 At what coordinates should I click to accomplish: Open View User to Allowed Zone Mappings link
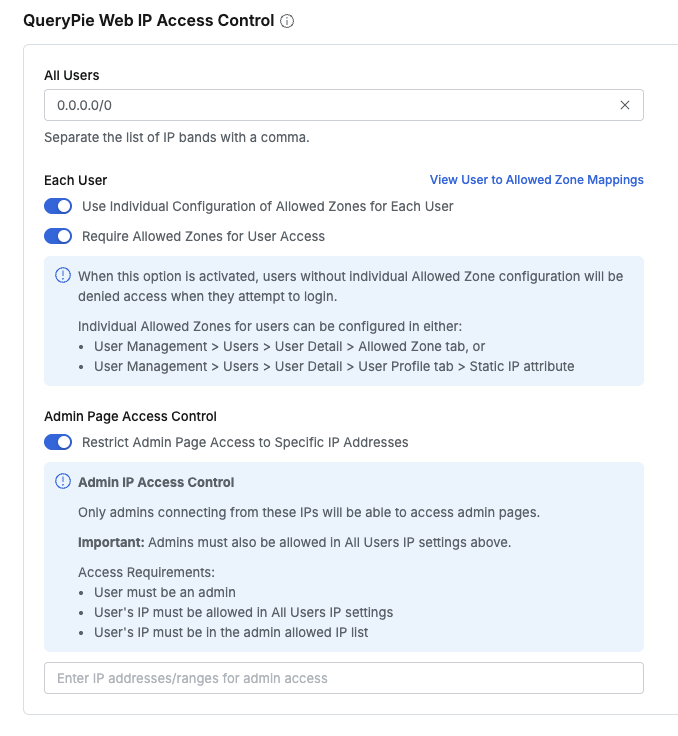(x=536, y=180)
